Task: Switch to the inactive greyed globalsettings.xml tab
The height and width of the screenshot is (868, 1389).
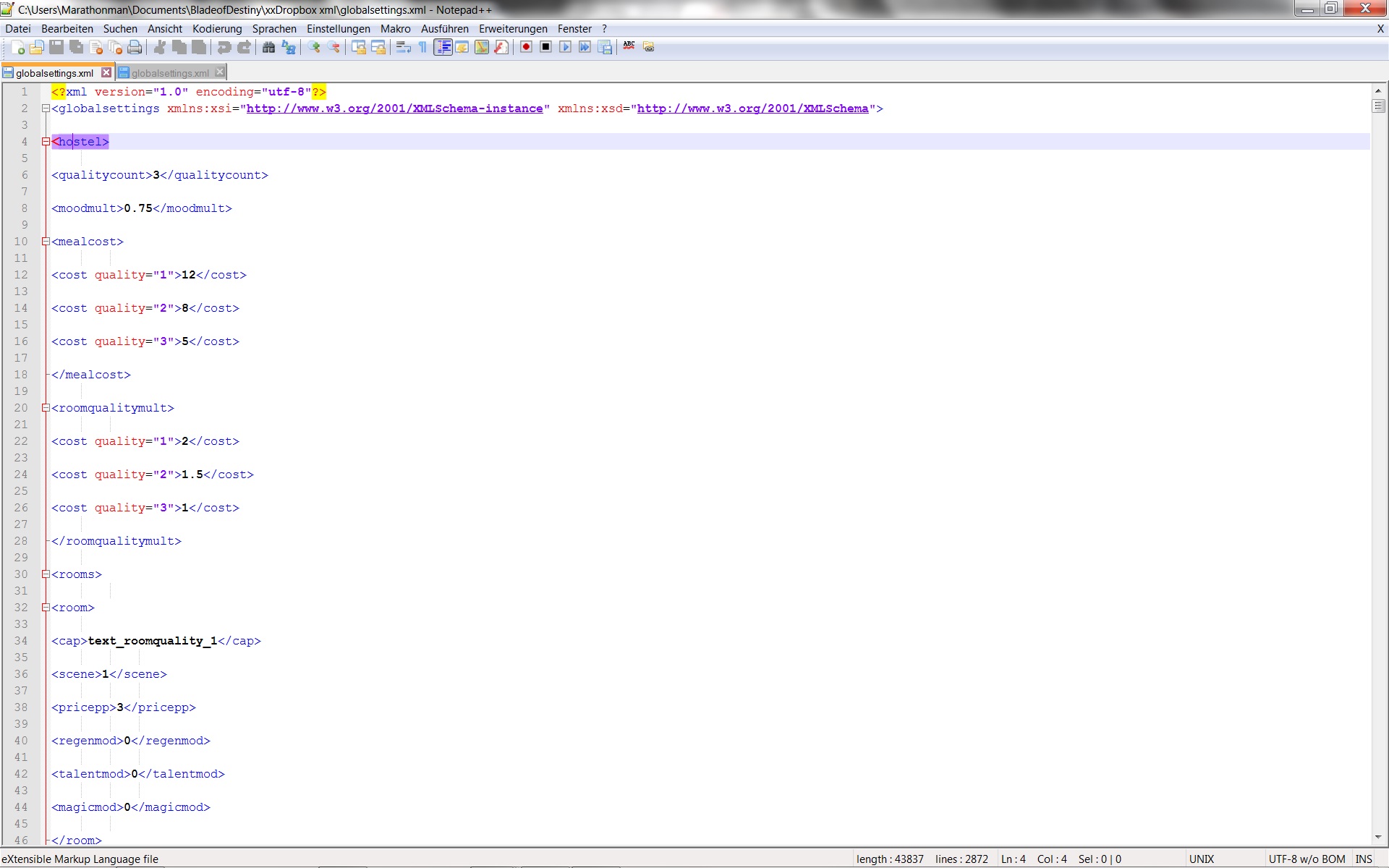Action: [170, 73]
